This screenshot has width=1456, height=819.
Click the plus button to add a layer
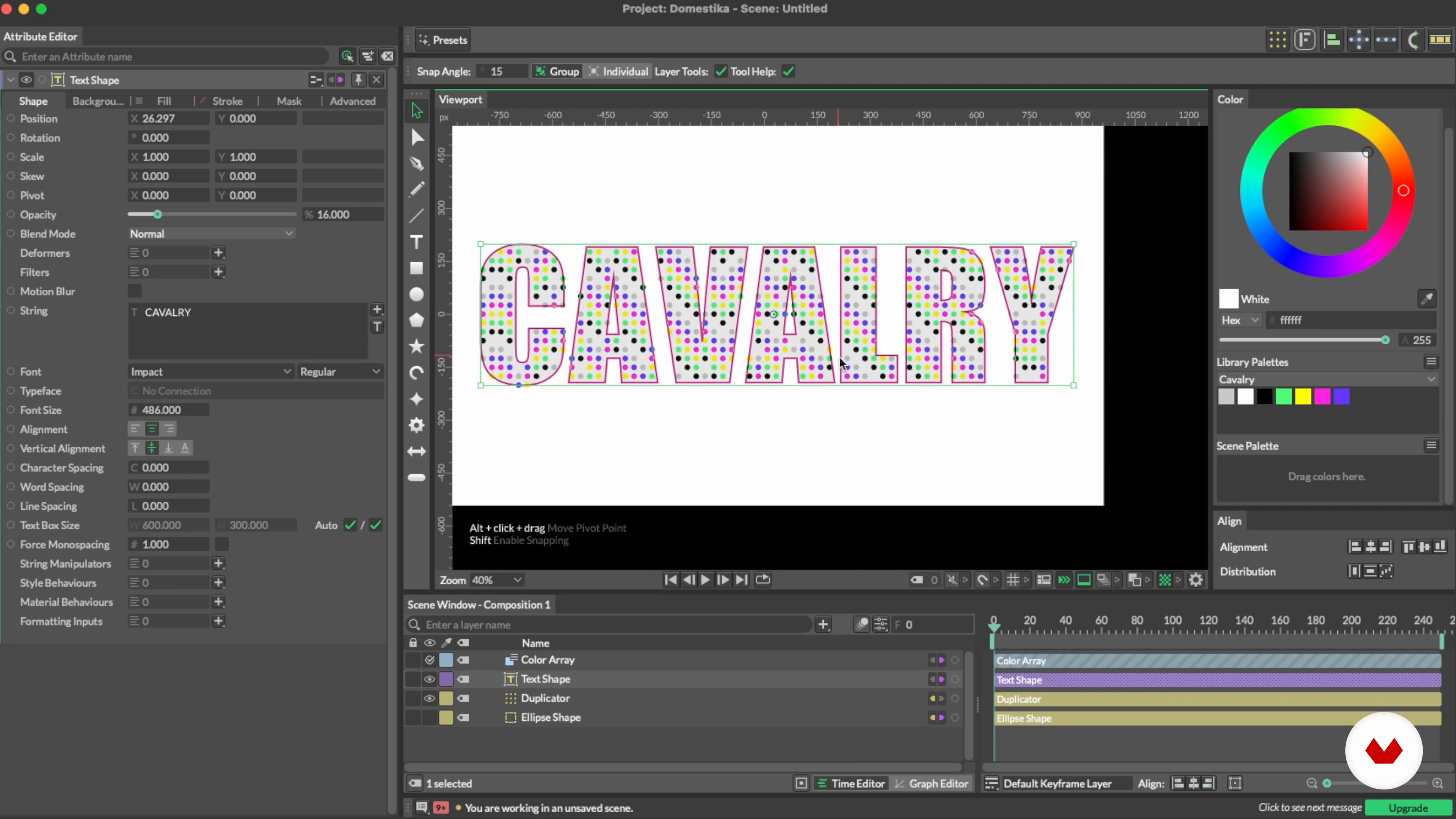pyautogui.click(x=824, y=624)
